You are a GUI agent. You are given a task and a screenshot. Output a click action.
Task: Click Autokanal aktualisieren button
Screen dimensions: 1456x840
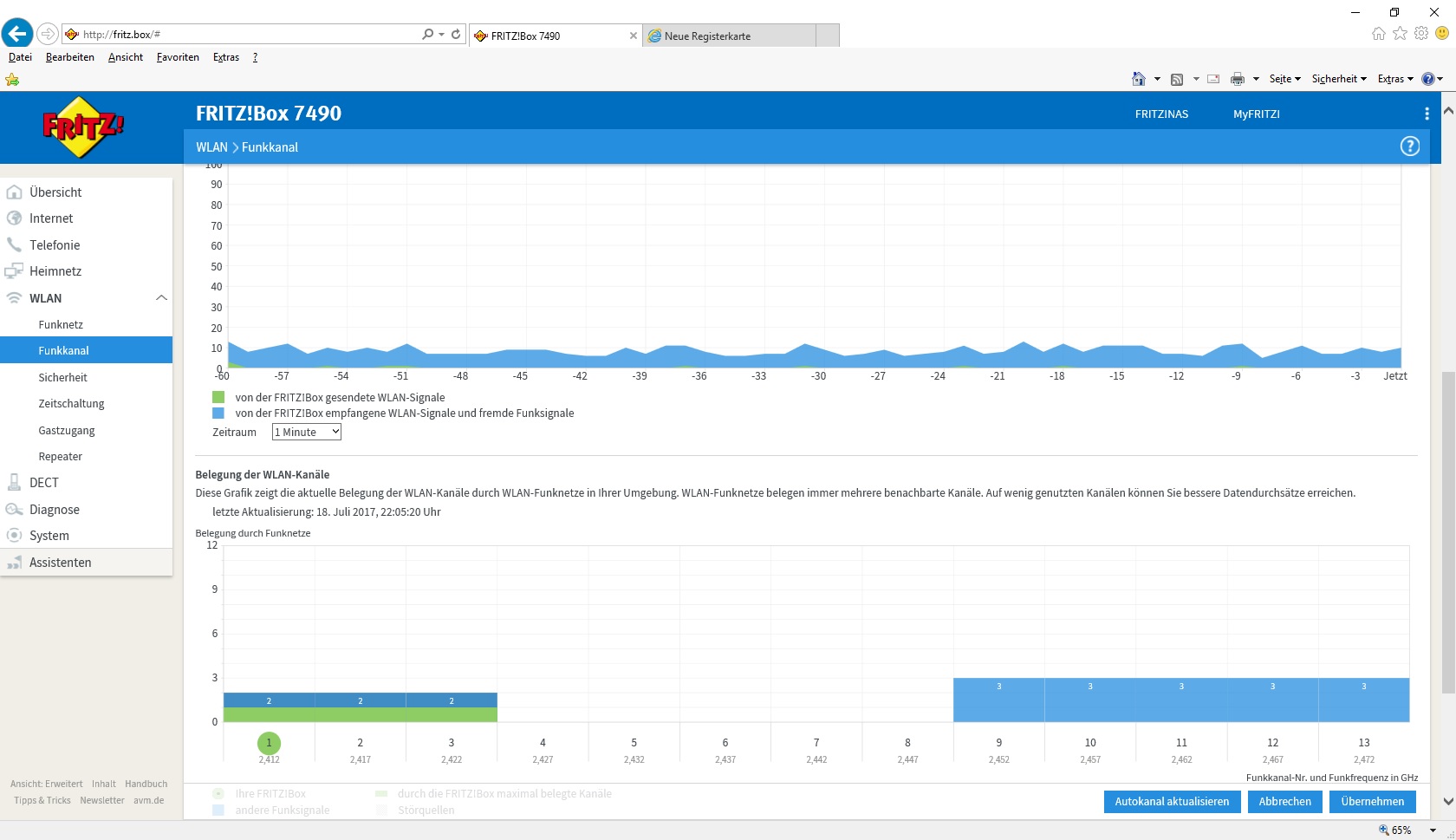click(x=1172, y=802)
